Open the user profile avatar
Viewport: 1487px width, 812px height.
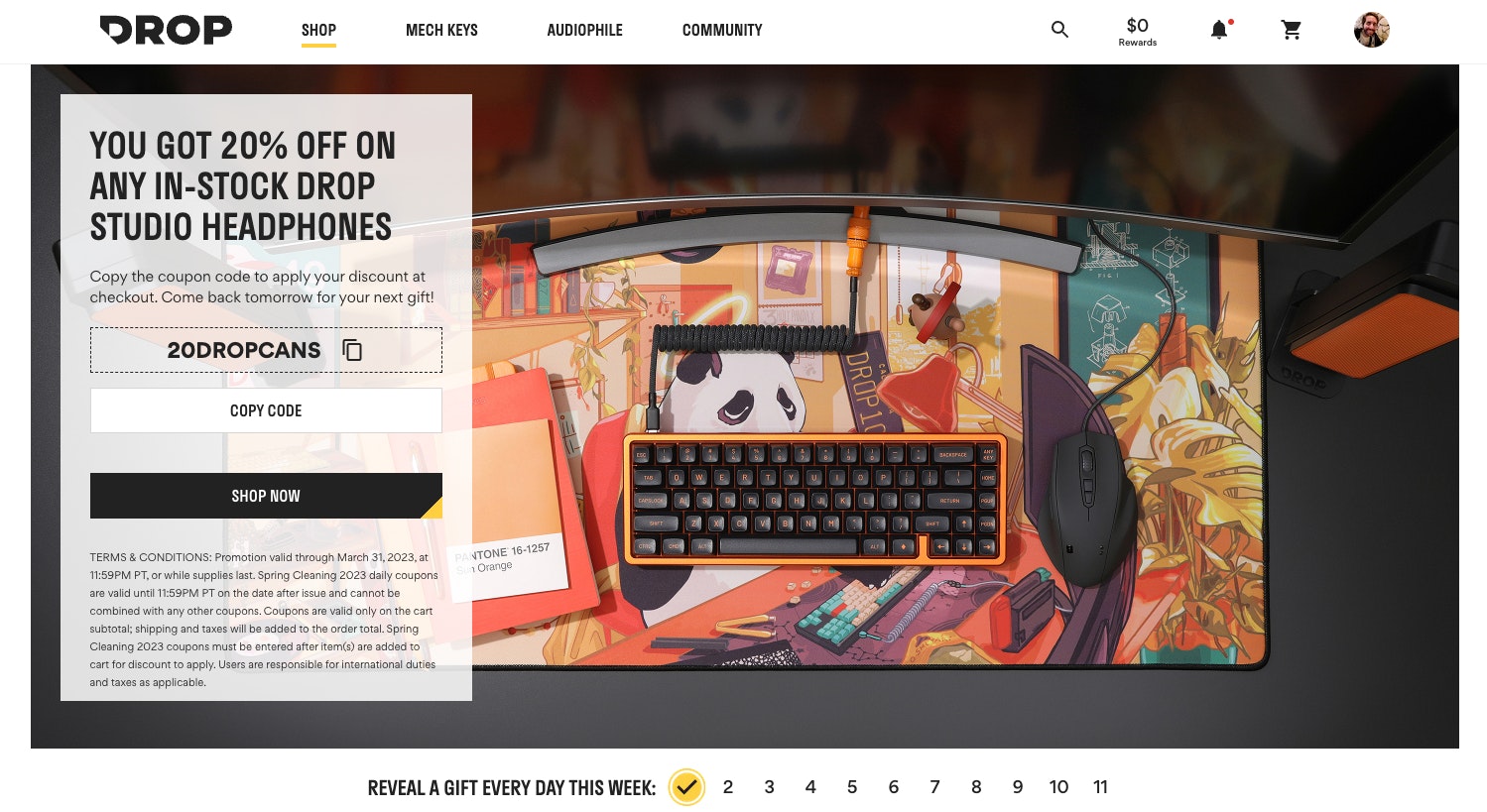click(x=1371, y=30)
